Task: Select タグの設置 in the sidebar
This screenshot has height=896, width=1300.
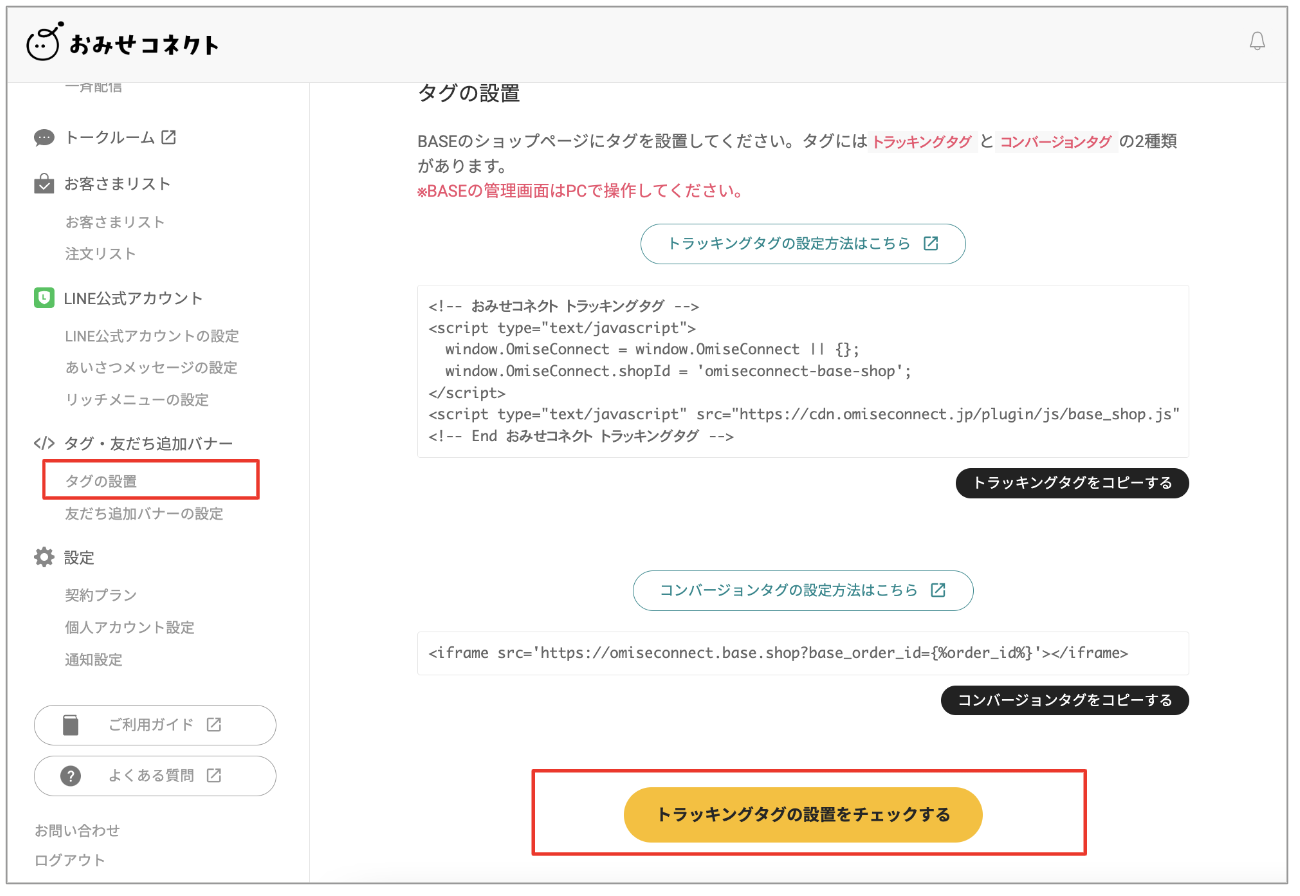Action: point(101,481)
